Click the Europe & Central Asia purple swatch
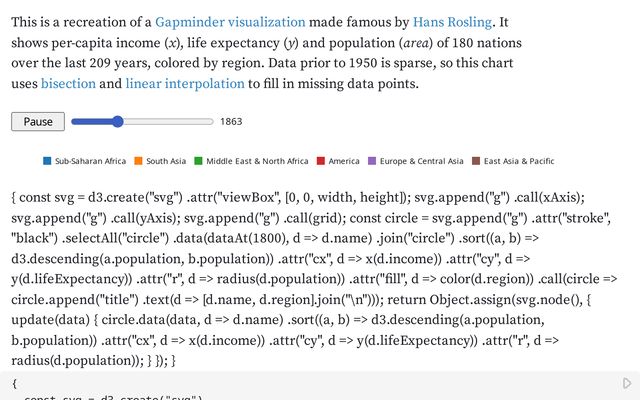Image resolution: width=640 pixels, height=400 pixels. click(x=372, y=161)
